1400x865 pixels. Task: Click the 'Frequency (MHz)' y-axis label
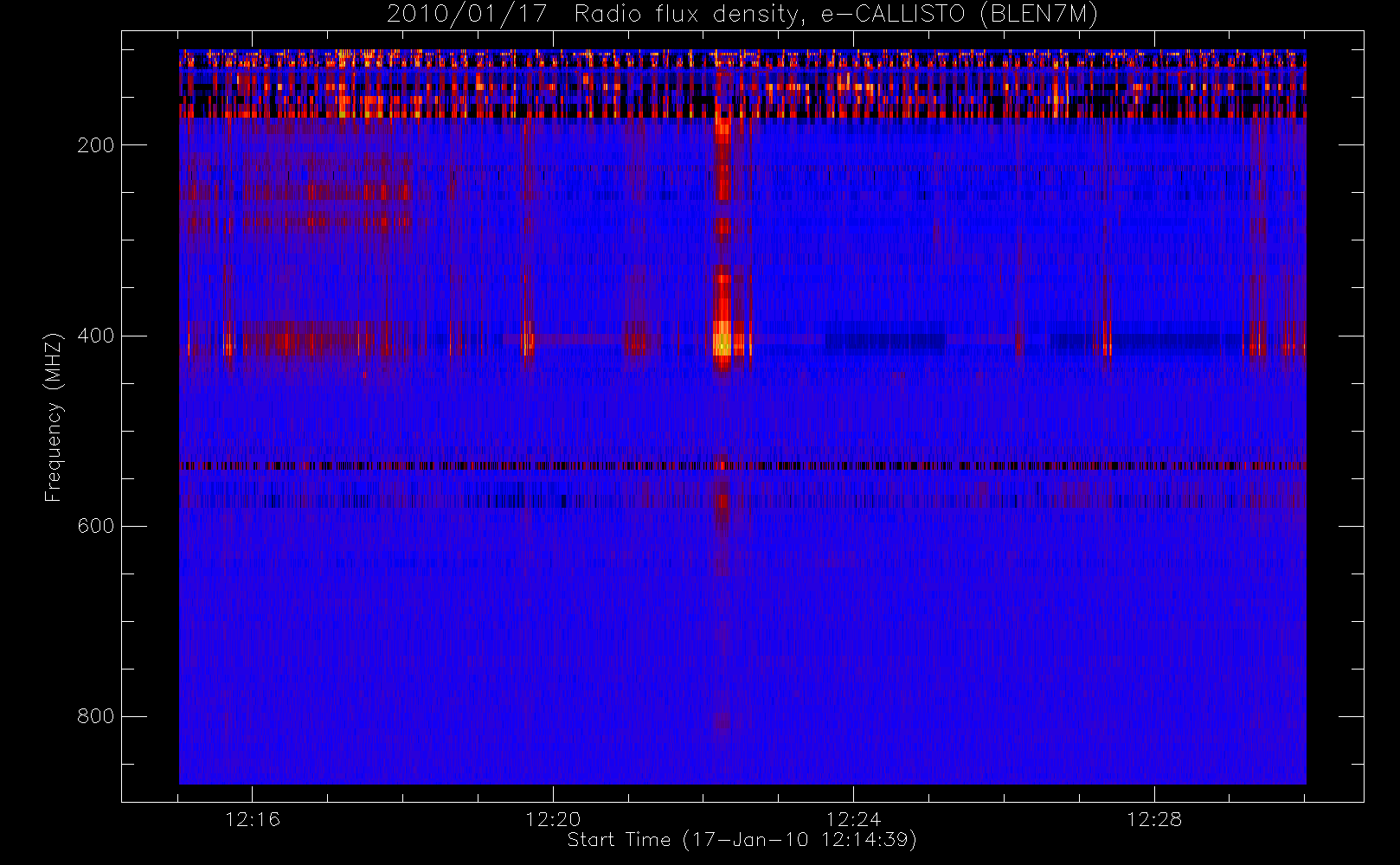(x=54, y=417)
